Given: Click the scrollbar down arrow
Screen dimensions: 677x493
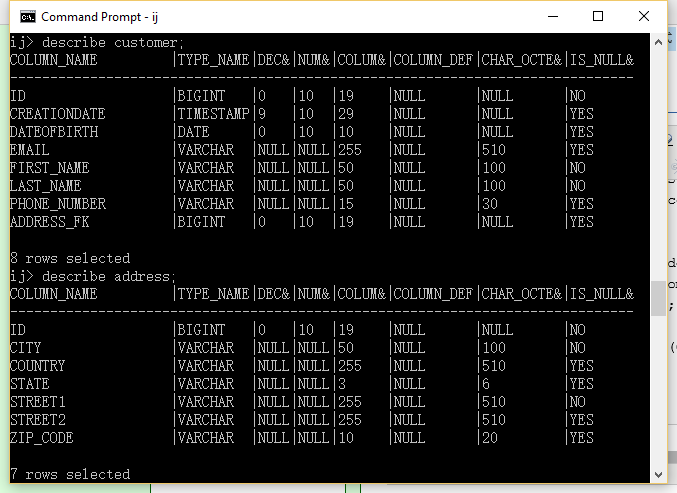Looking at the screenshot, I should tap(658, 475).
